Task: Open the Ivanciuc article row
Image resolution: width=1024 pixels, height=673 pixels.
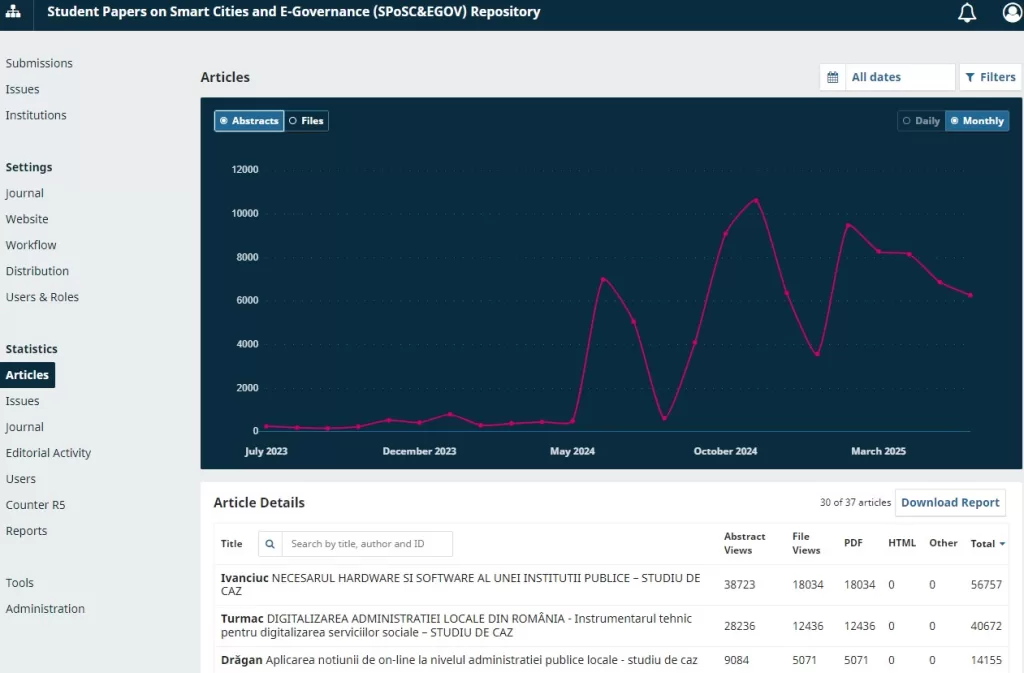Action: [460, 584]
